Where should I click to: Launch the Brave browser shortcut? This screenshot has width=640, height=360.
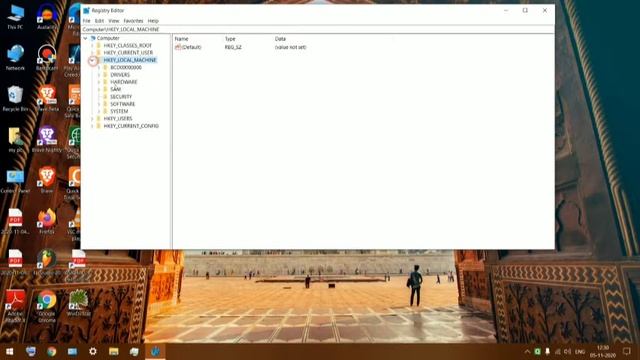pos(47,180)
